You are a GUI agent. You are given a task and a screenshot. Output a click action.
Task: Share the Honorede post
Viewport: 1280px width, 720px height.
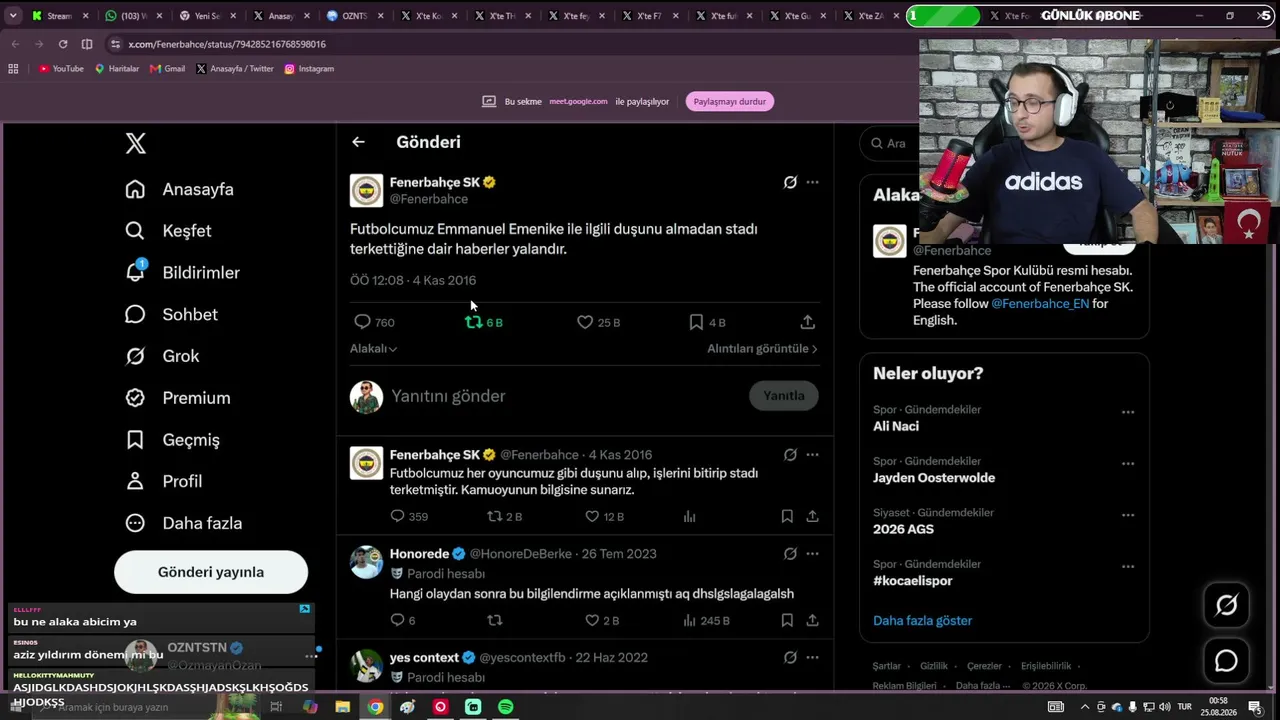812,620
